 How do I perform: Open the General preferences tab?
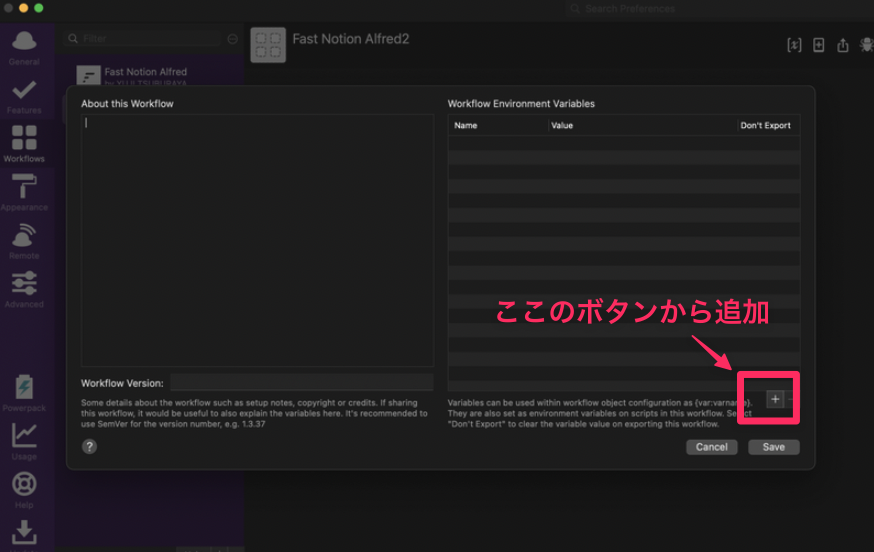[x=24, y=48]
